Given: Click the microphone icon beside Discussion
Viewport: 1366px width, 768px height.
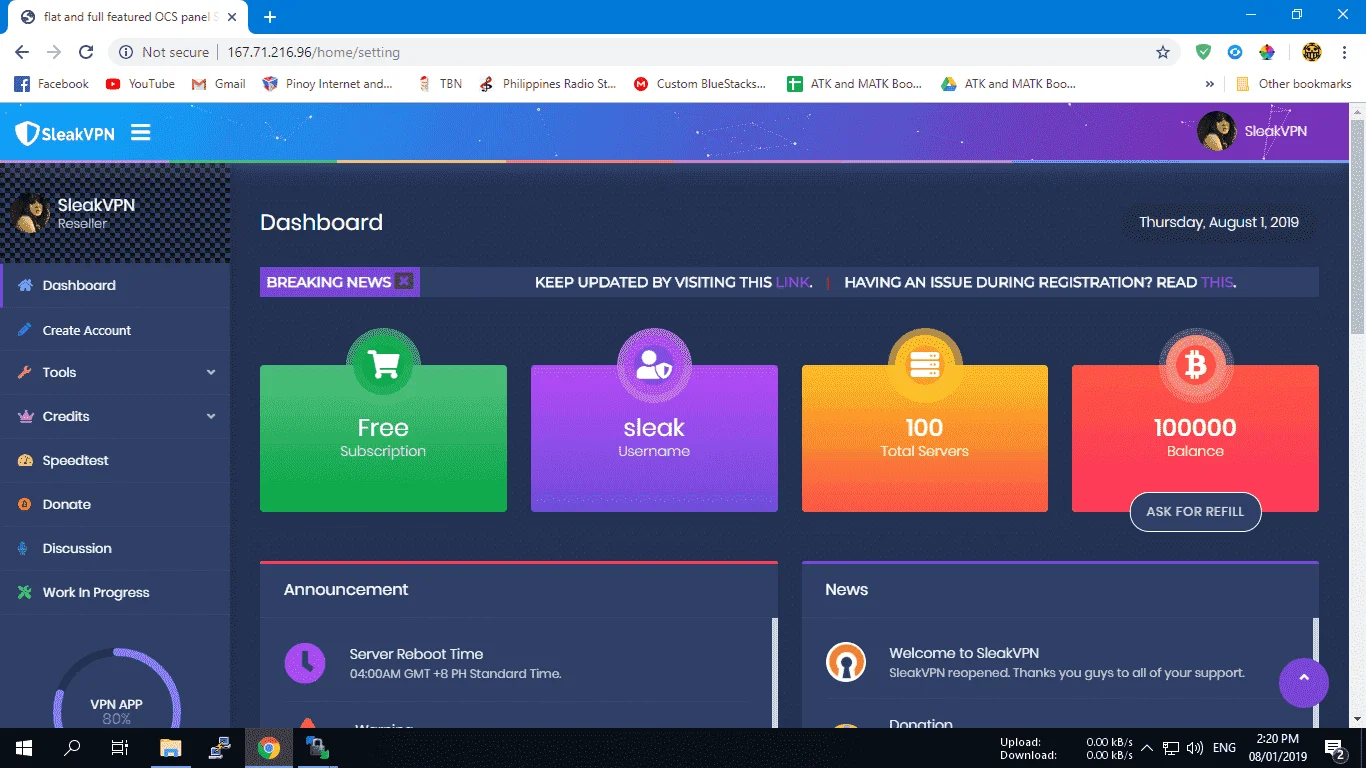Looking at the screenshot, I should click(24, 548).
